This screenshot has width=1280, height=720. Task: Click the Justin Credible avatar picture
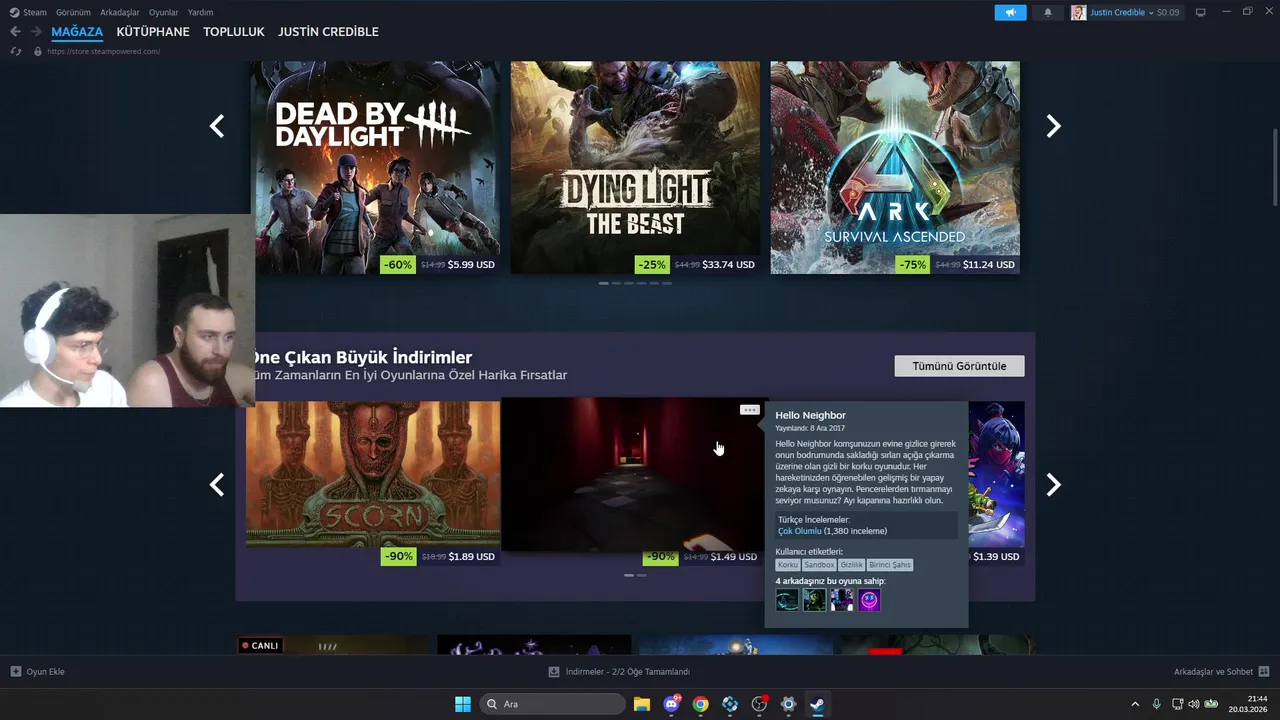click(x=1078, y=12)
